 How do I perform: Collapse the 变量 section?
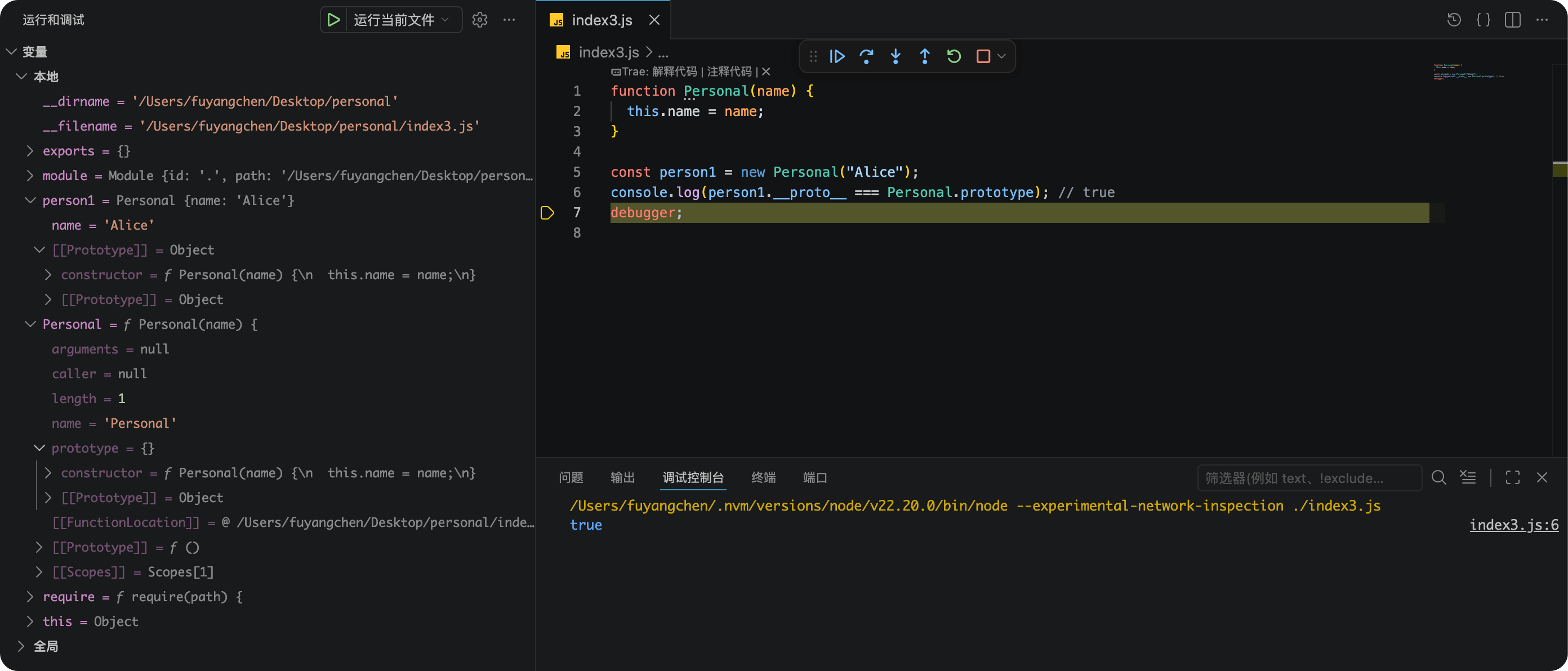coord(11,52)
